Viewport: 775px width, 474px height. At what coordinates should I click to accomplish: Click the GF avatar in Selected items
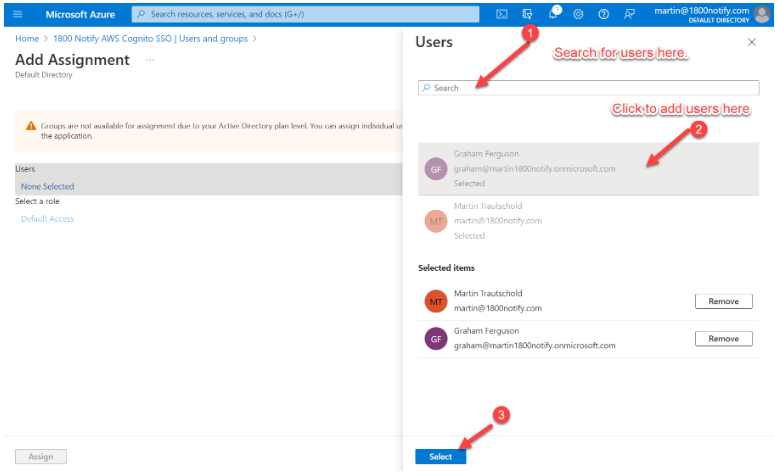(x=436, y=339)
